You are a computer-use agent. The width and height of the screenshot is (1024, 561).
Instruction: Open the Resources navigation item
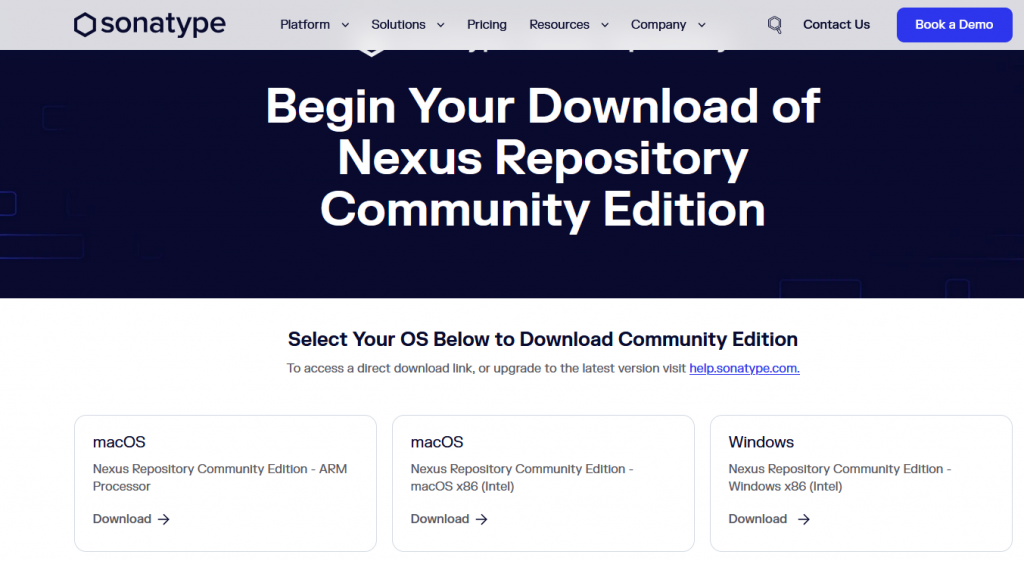coord(559,25)
